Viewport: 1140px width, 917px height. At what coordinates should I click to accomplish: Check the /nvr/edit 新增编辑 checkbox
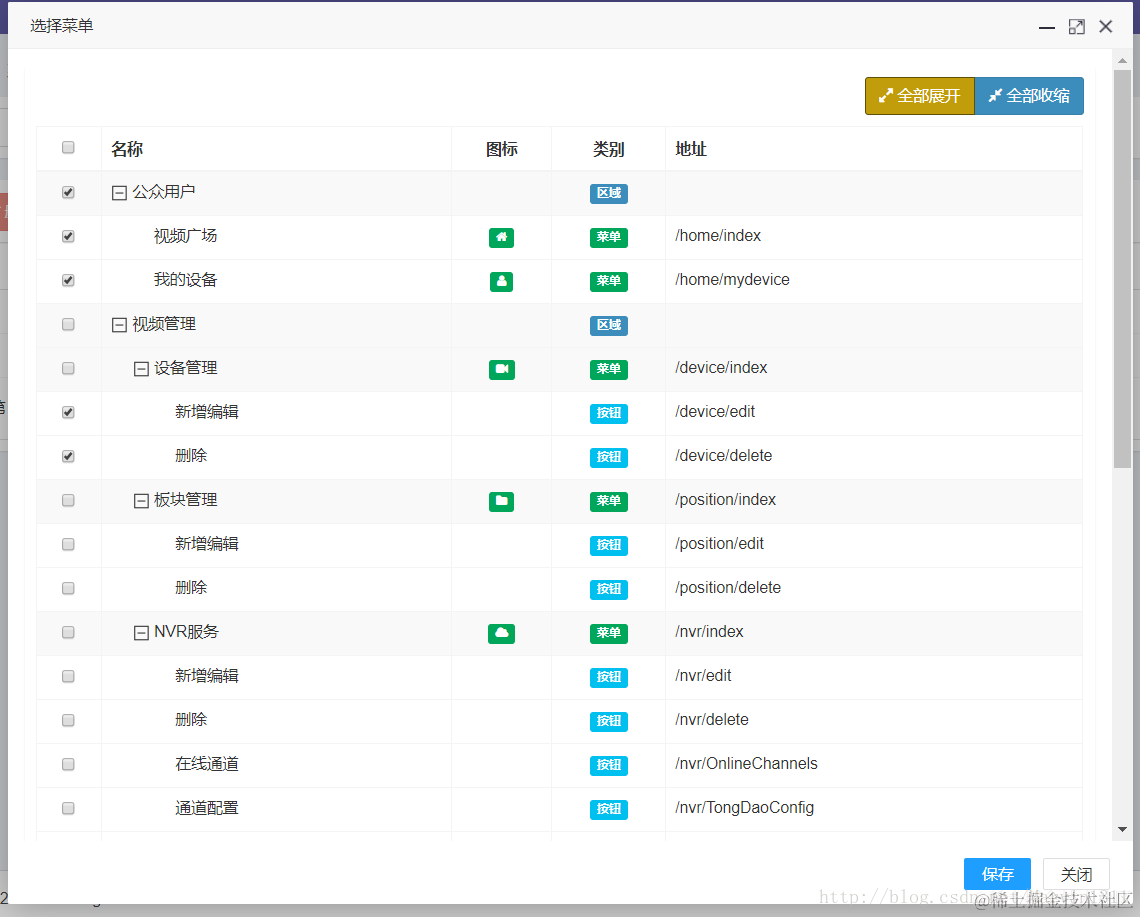click(68, 676)
